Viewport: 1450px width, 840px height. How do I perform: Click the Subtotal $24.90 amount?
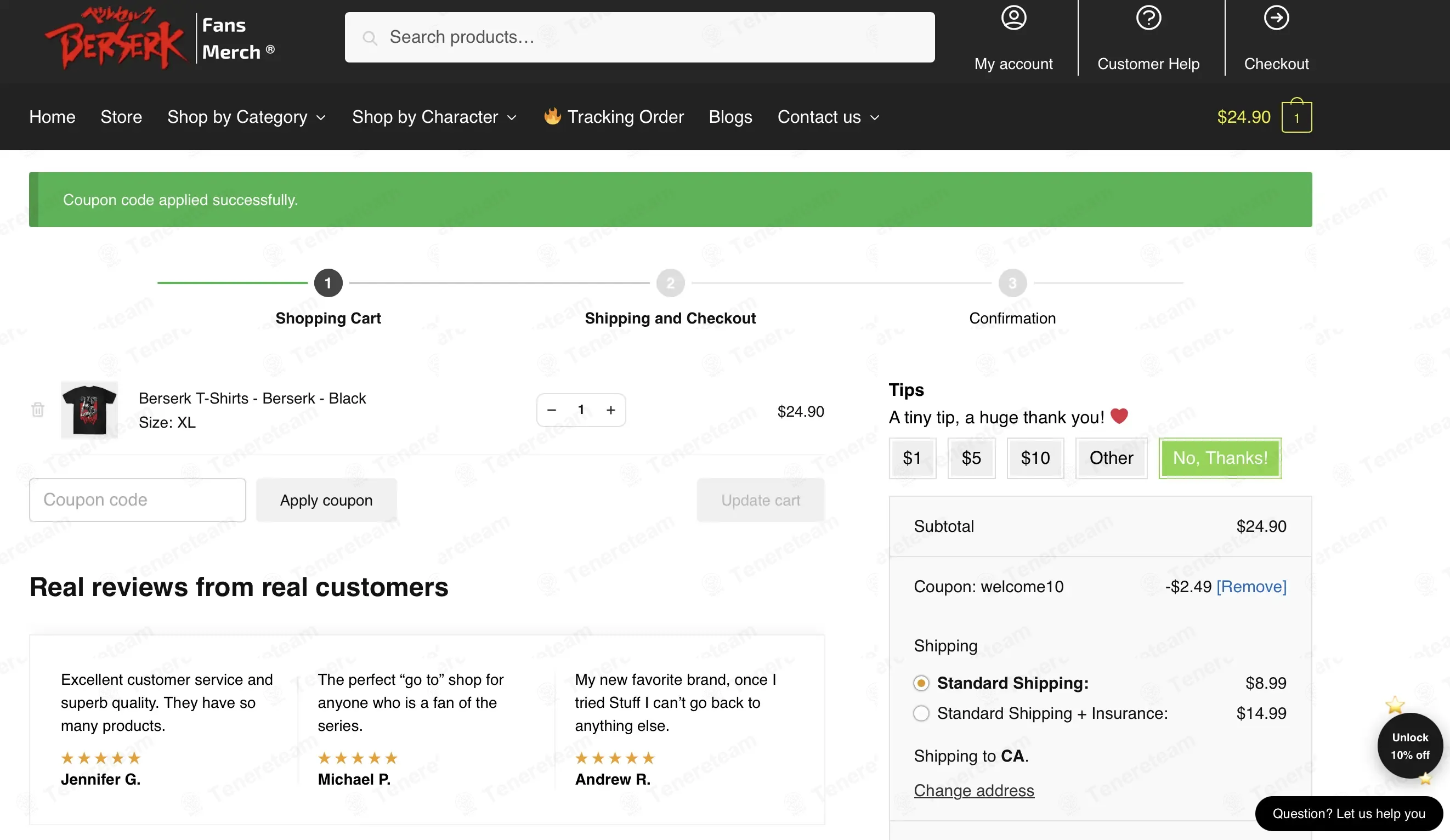pos(1261,526)
